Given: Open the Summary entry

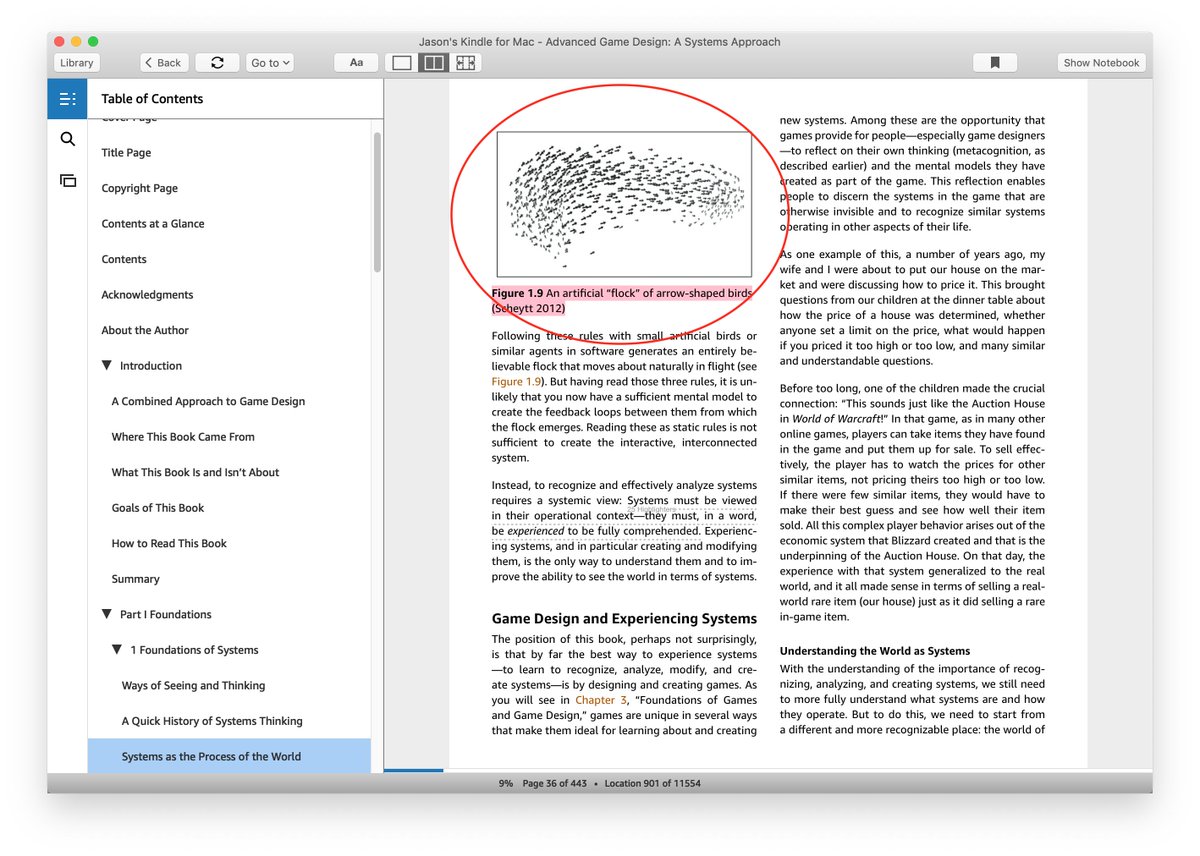Looking at the screenshot, I should pos(135,579).
